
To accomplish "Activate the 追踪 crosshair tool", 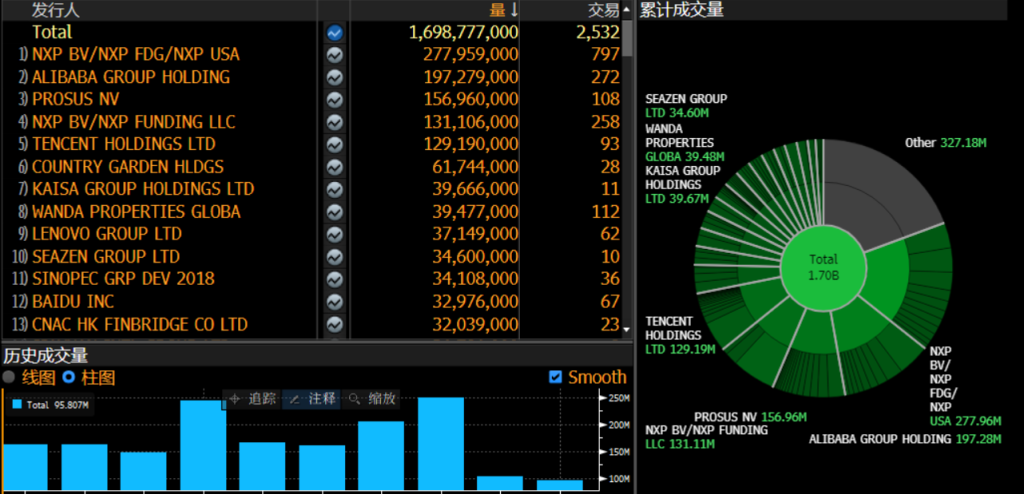I will pyautogui.click(x=252, y=399).
